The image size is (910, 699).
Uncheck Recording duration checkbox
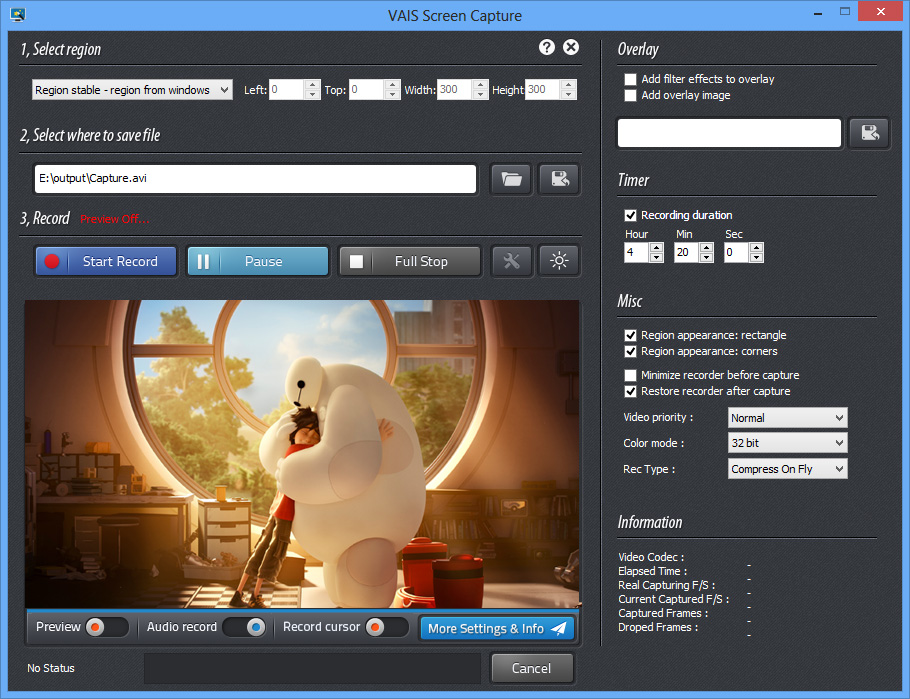(630, 215)
